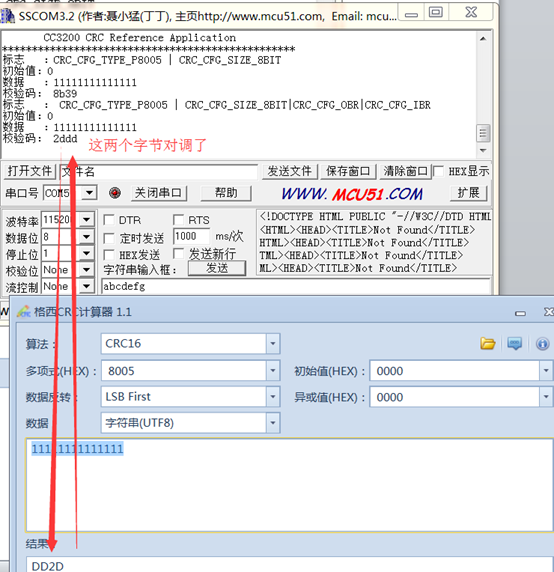
Task: Click the CC3200 CRC Reference Application text
Action: 140,38
